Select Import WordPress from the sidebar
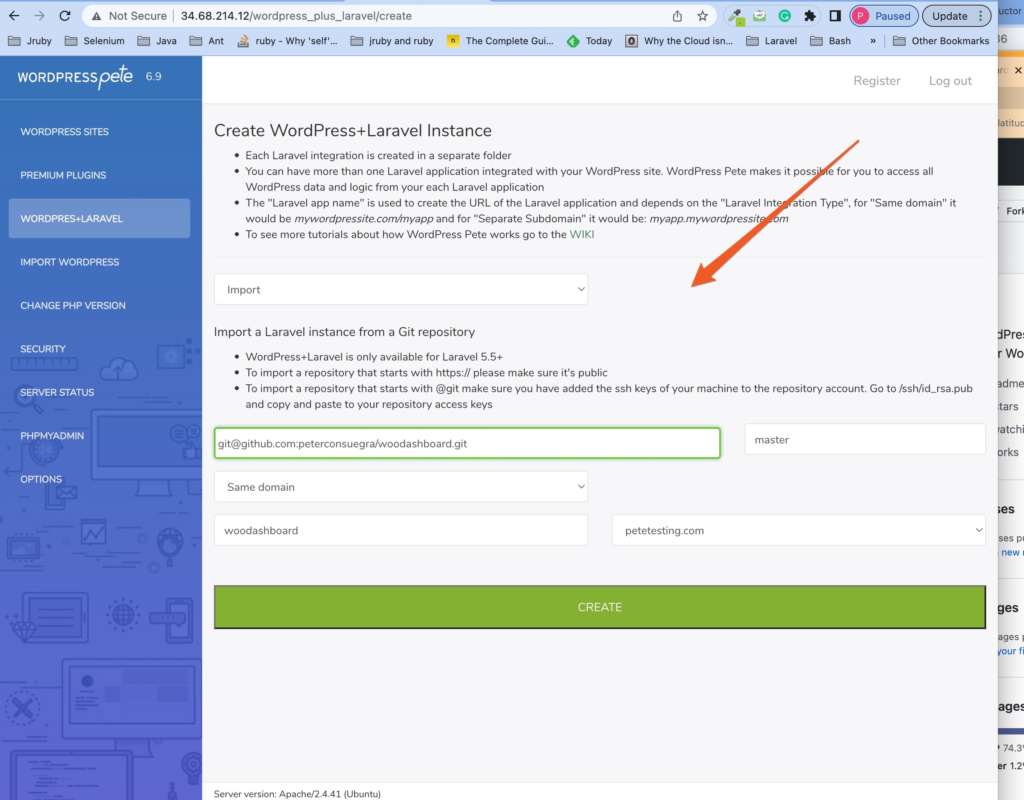The image size is (1024, 800). [70, 262]
